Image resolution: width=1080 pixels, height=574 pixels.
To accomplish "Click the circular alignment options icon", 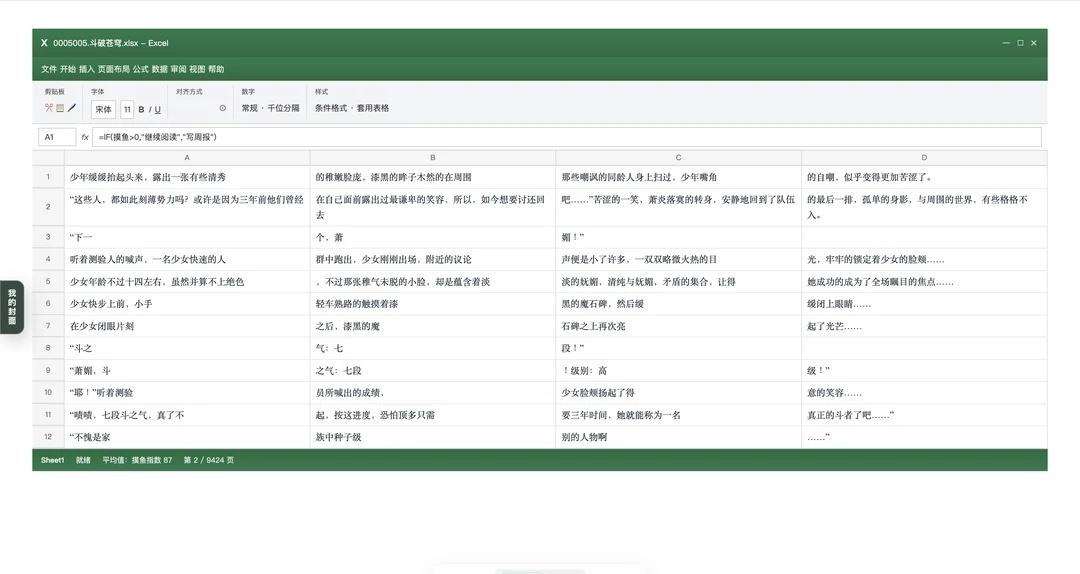I will coord(222,108).
